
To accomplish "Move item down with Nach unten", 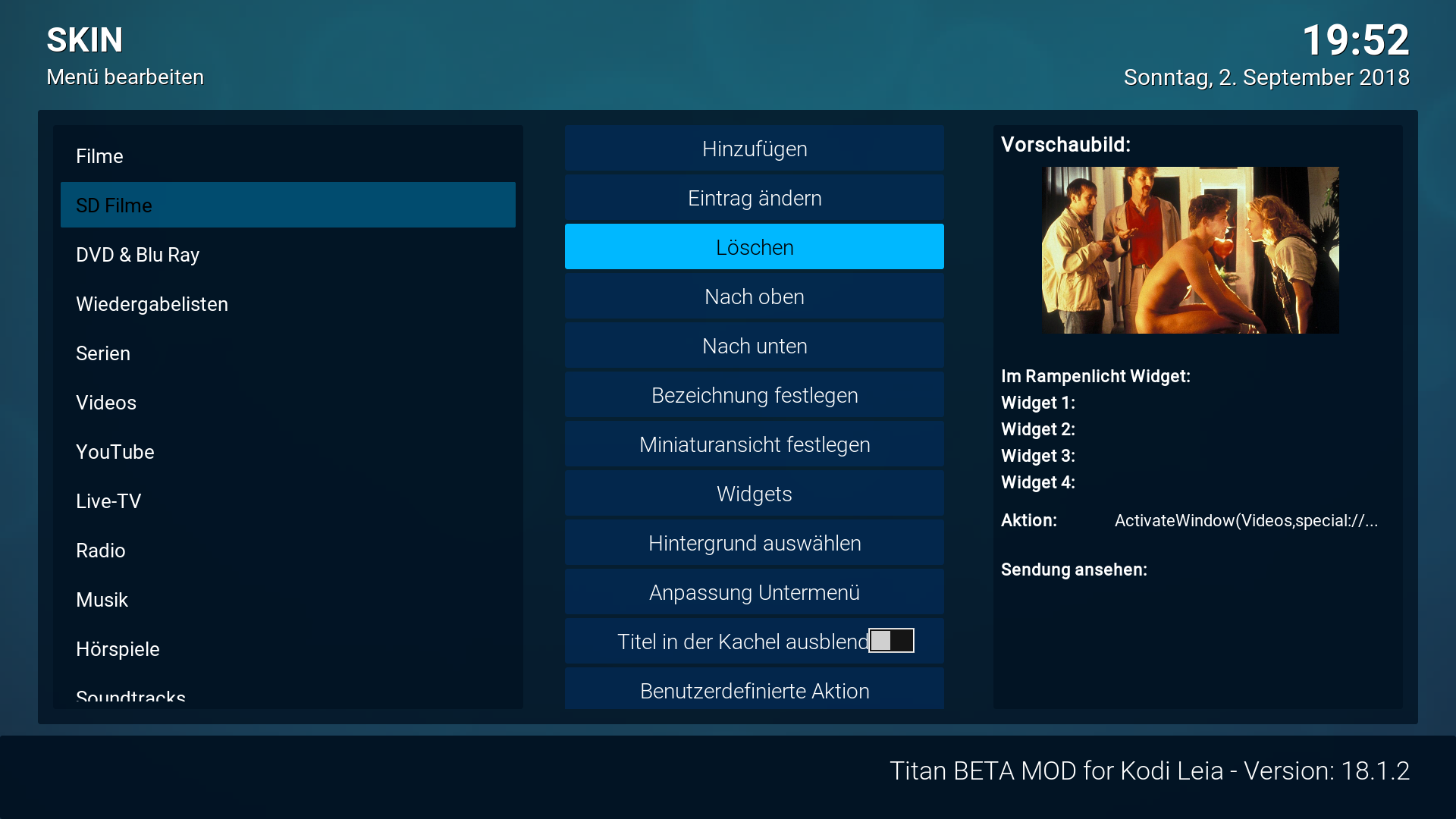I will click(x=755, y=346).
